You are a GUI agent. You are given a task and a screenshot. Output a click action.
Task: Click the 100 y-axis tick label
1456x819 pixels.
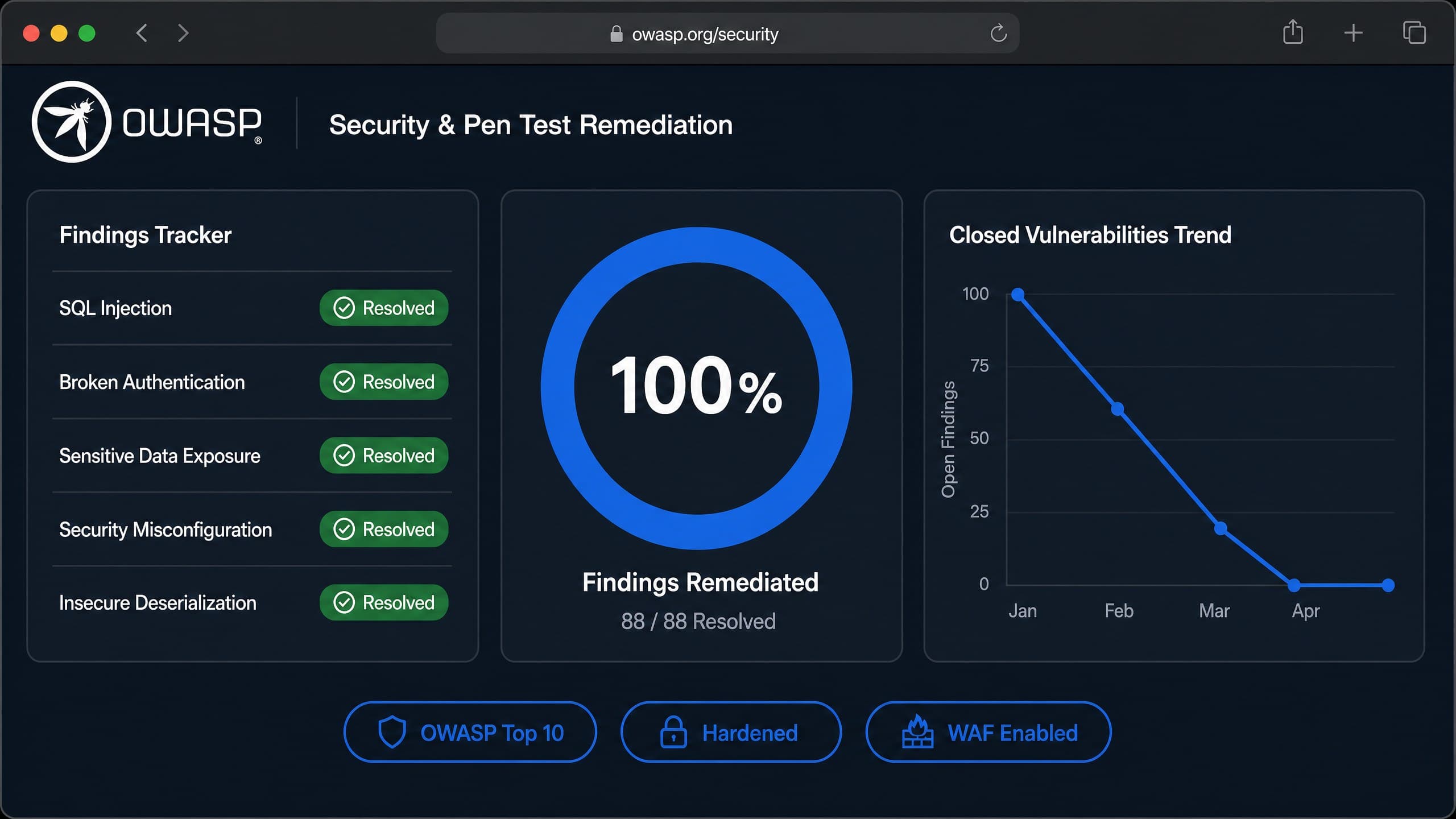pyautogui.click(x=975, y=294)
